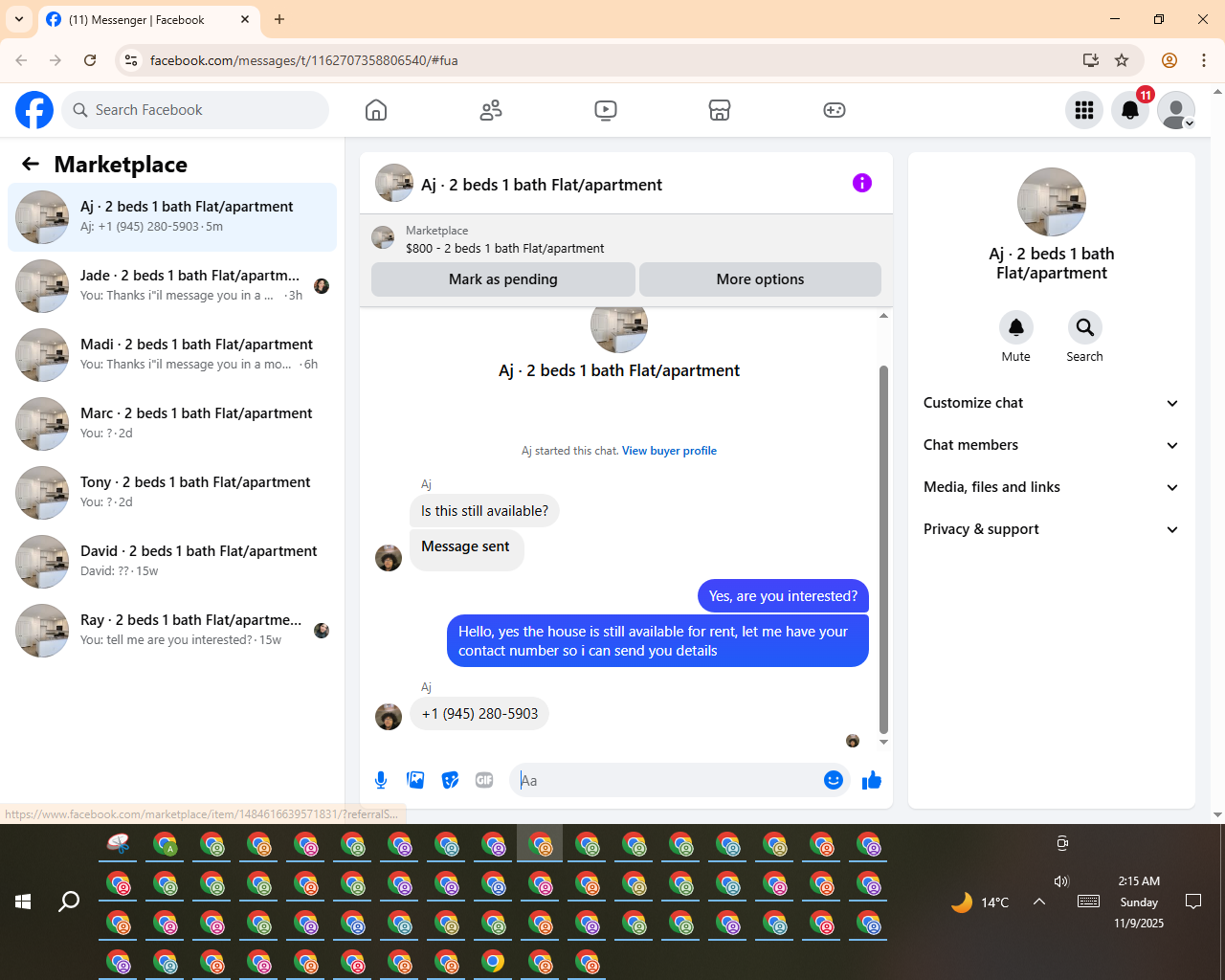This screenshot has height=980, width=1225.
Task: Click 'Yes, are you interested?' message
Action: coord(783,596)
